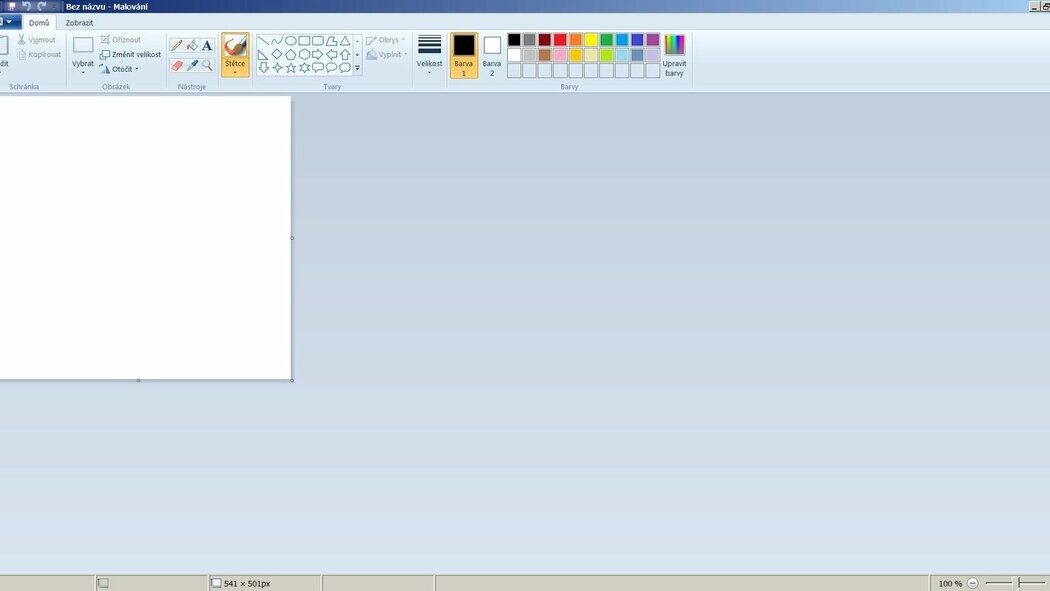Select the Fill with color bucket tool

click(x=192, y=45)
